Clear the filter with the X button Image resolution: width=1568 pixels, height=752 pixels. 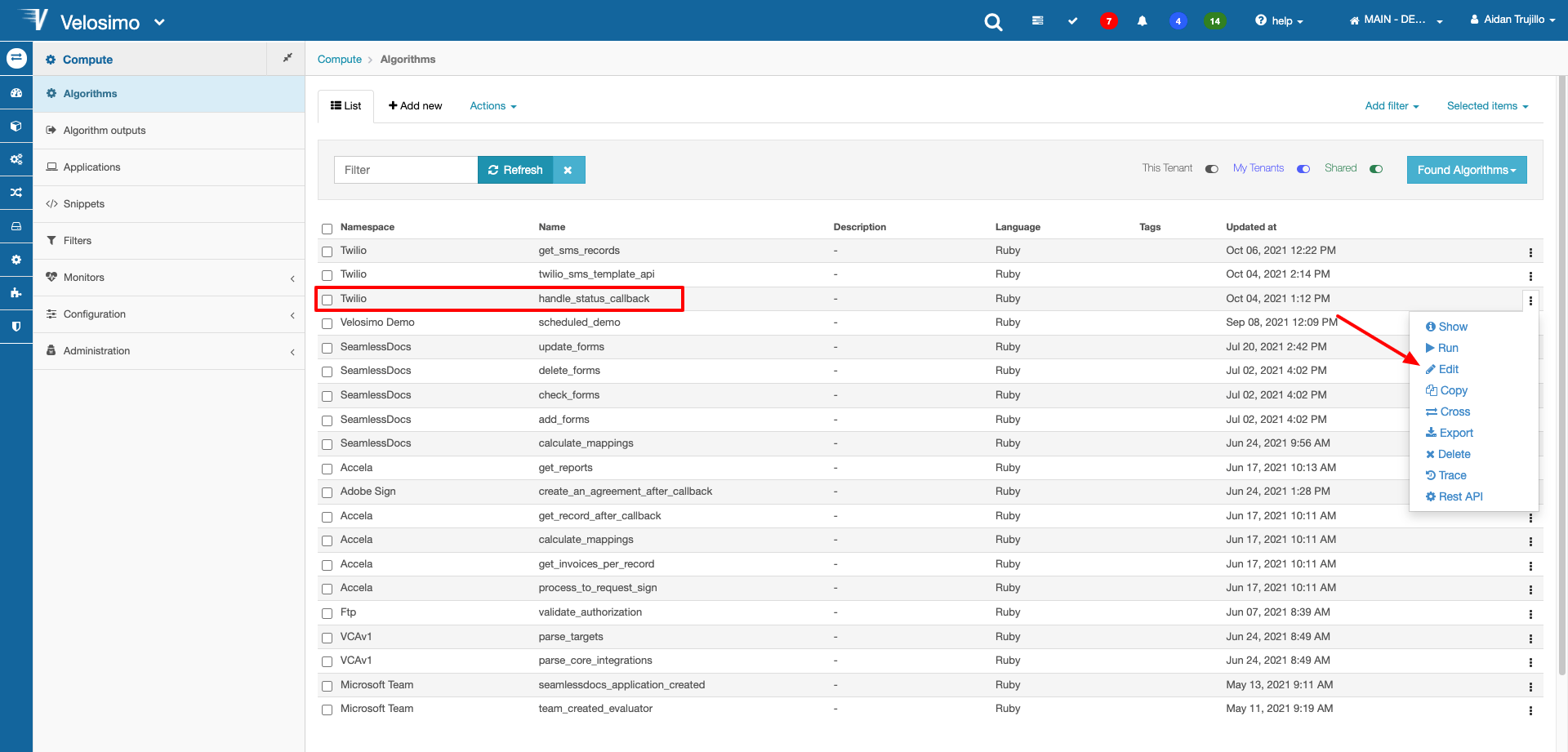tap(568, 170)
